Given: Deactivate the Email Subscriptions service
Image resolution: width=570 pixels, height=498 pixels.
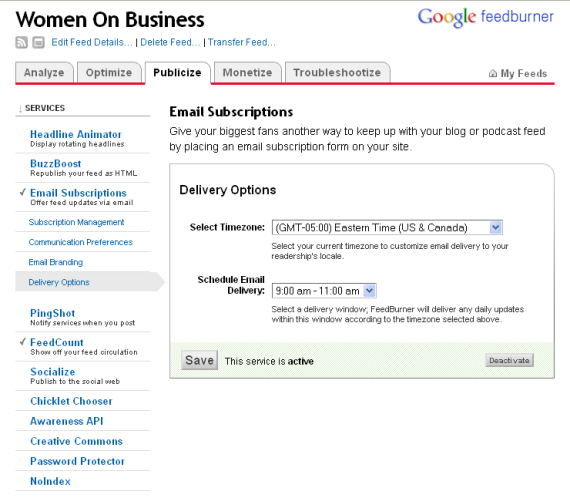Looking at the screenshot, I should (x=509, y=360).
